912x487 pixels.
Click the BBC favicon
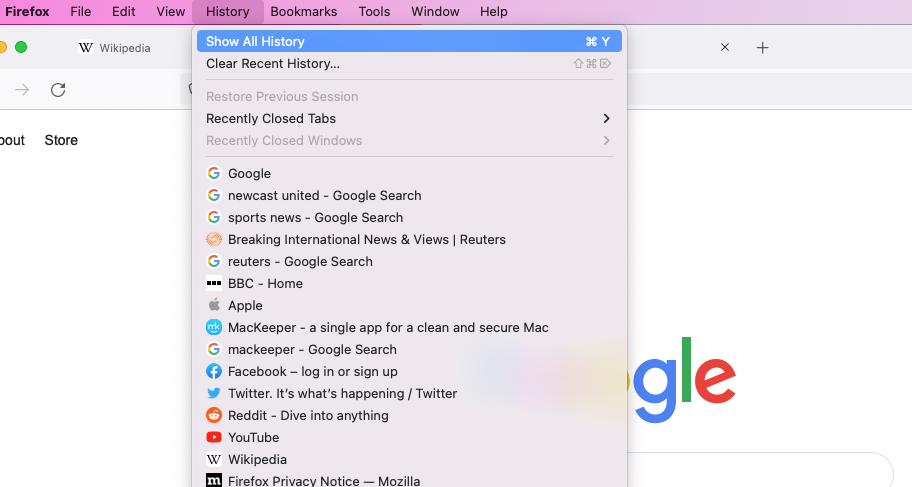214,284
